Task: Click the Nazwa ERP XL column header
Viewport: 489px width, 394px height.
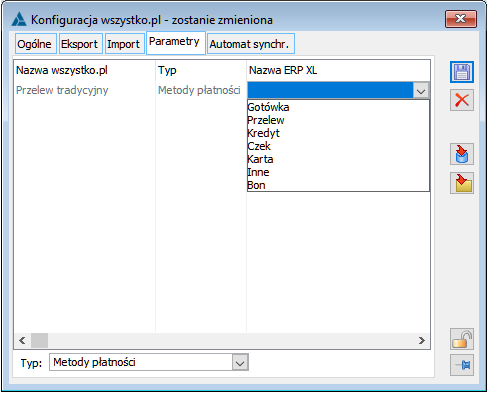Action: coord(338,70)
